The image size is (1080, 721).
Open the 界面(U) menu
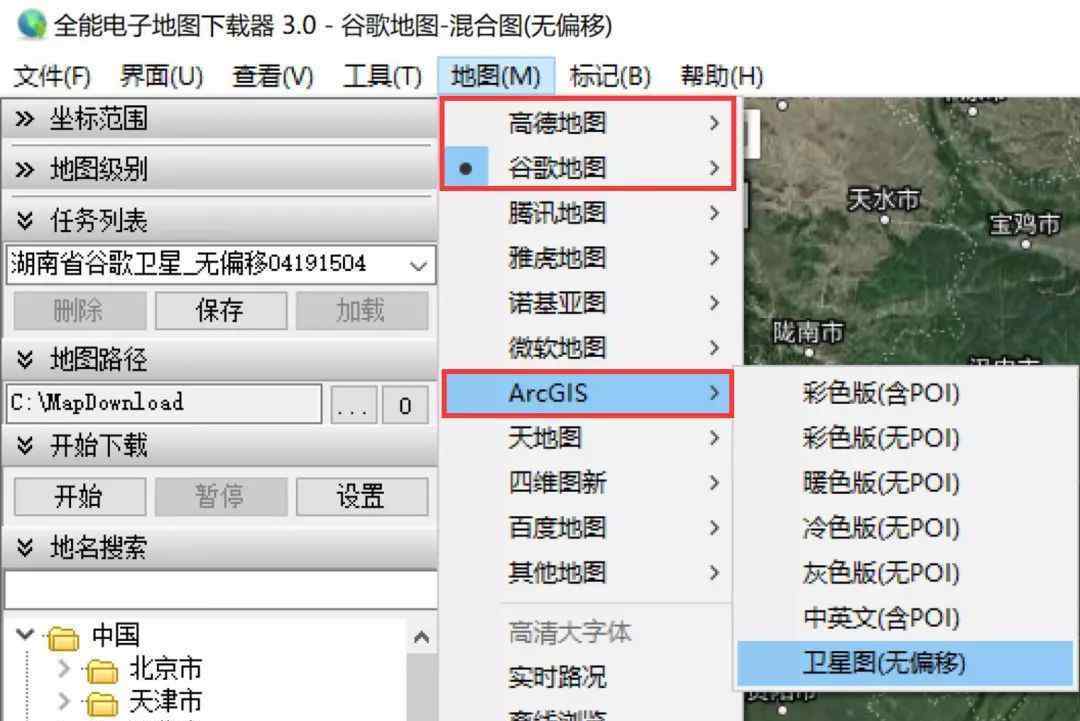click(161, 76)
